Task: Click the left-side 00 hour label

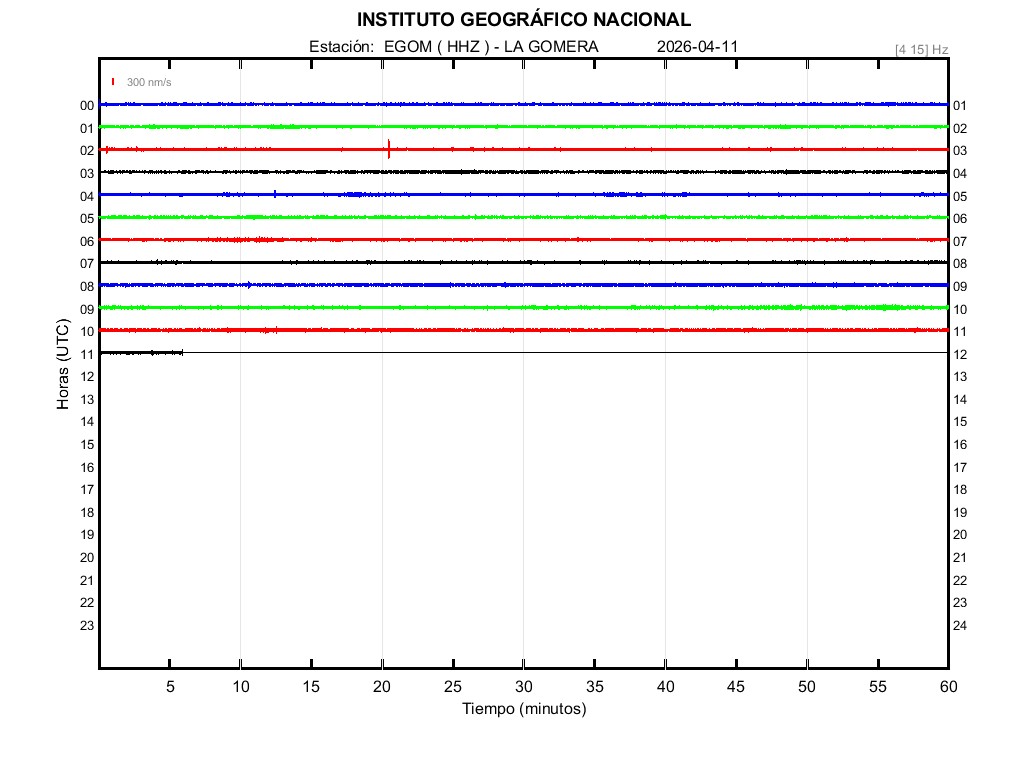Action: 87,106
